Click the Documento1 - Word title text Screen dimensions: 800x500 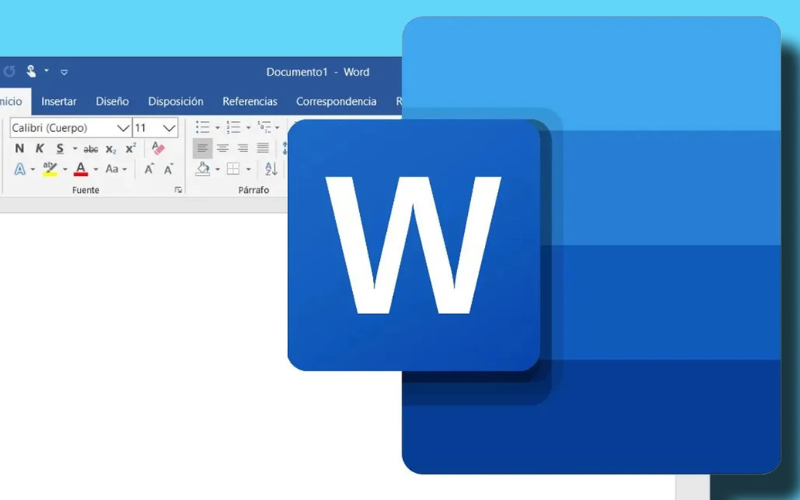click(317, 72)
